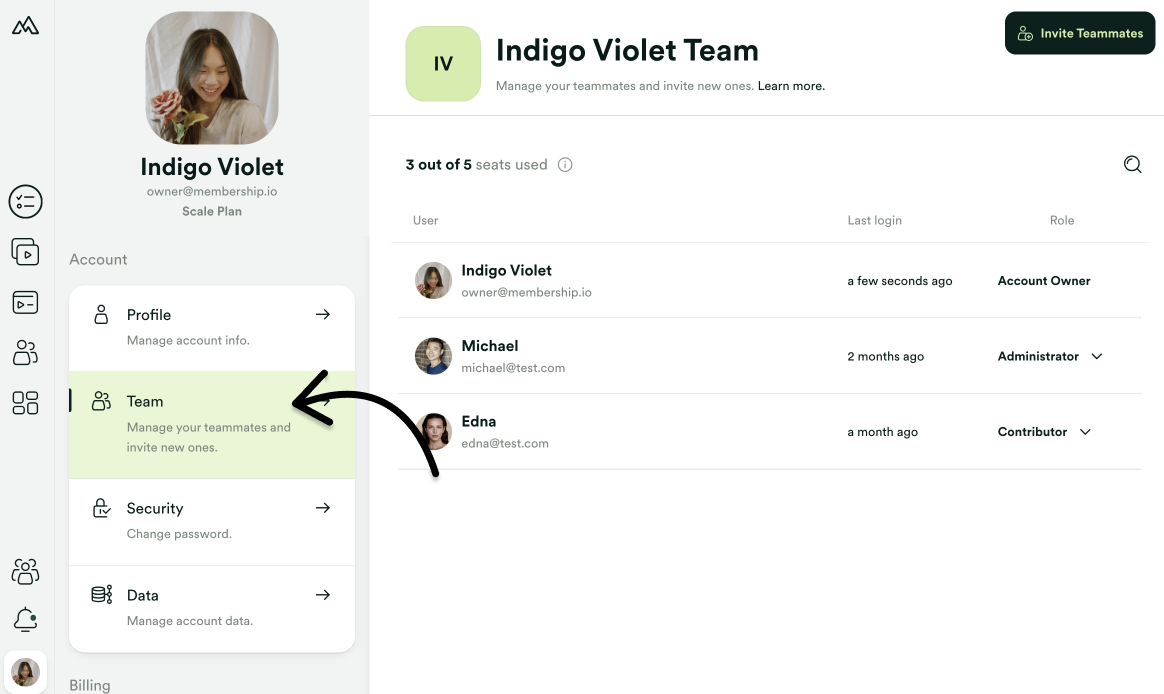Select the stacked video library icon

[x=25, y=251]
